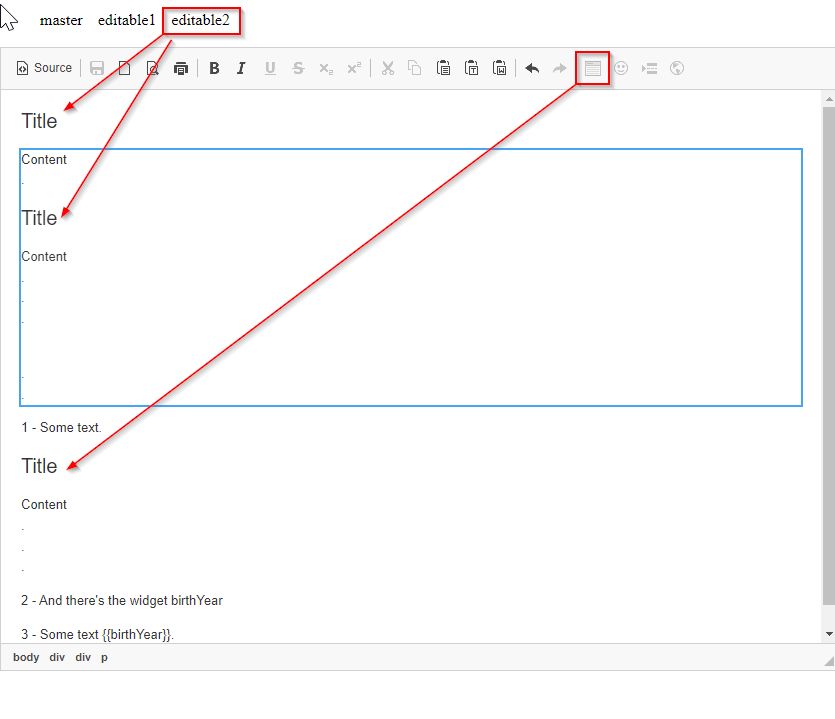
Task: Open document Preview
Action: [152, 68]
